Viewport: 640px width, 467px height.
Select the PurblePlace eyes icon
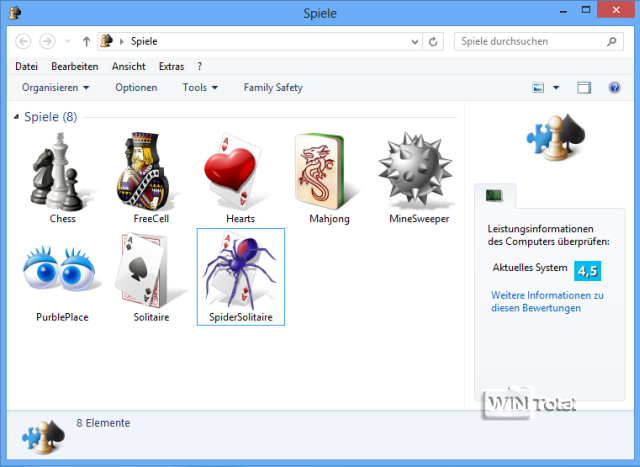(60, 269)
